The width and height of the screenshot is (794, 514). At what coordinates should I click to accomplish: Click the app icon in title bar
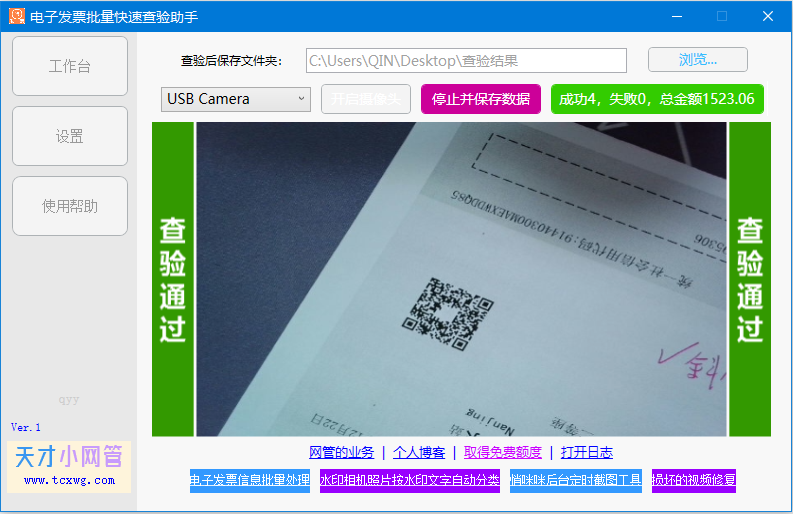[17, 16]
